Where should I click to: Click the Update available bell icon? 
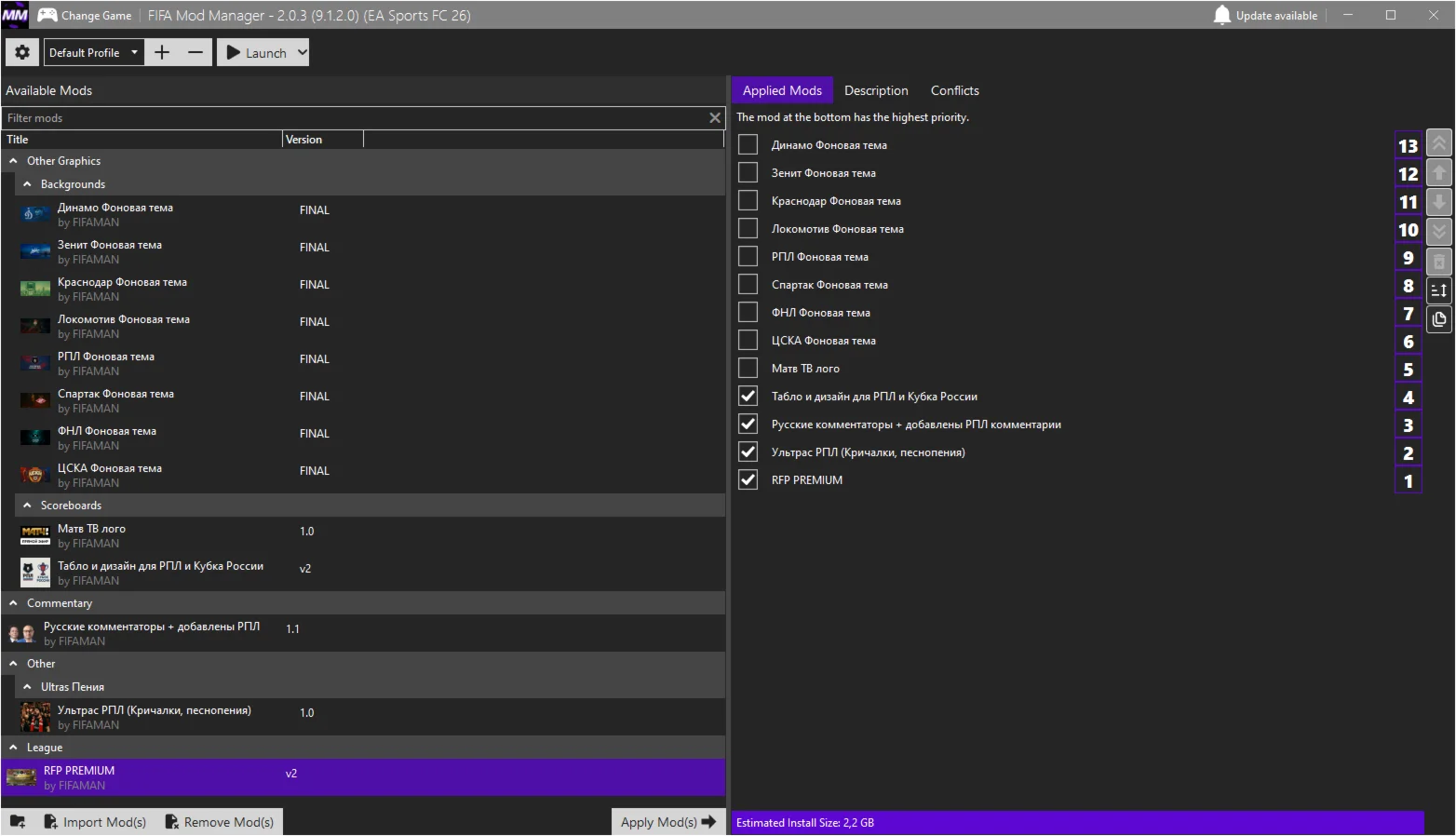click(x=1222, y=16)
